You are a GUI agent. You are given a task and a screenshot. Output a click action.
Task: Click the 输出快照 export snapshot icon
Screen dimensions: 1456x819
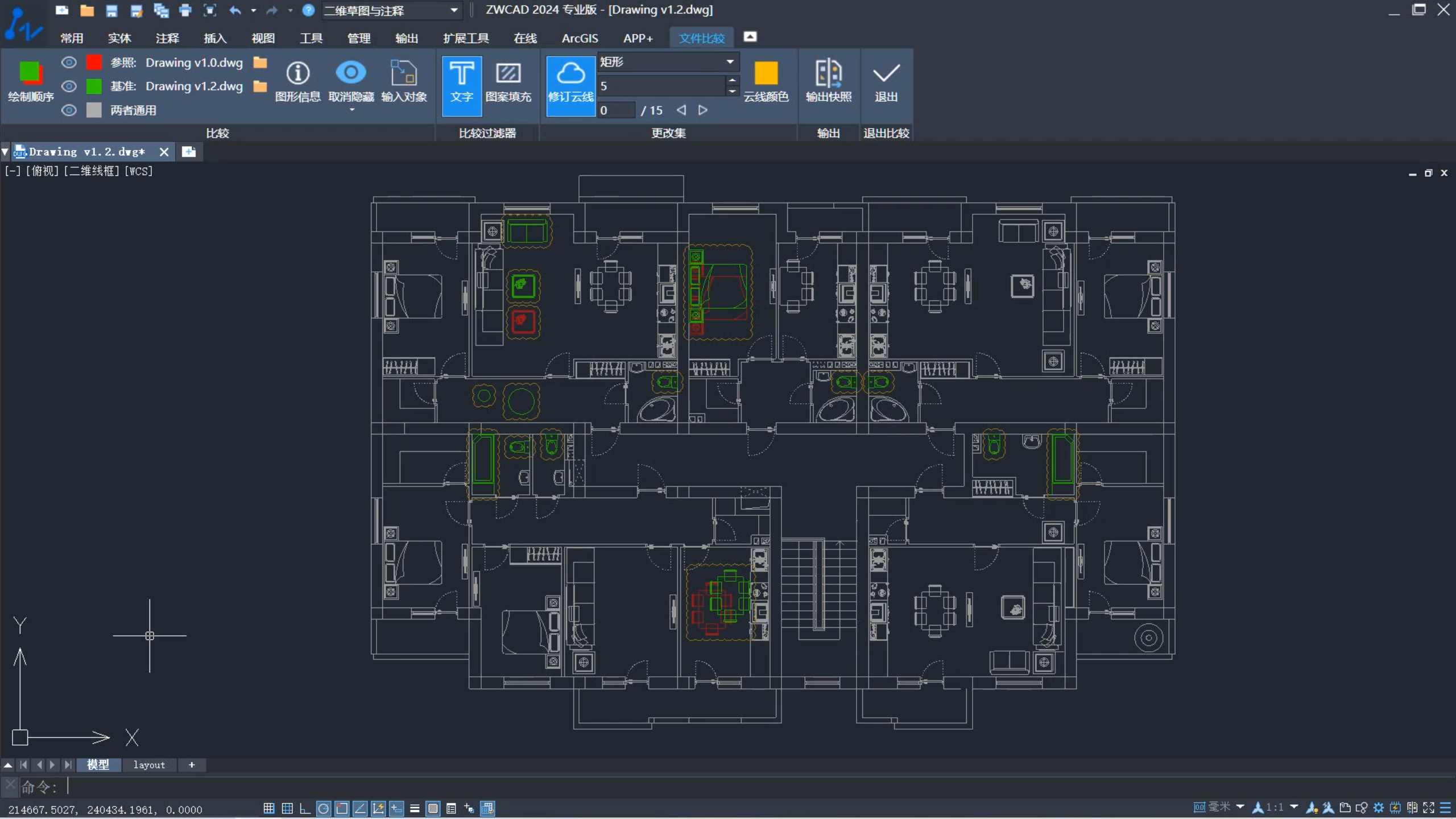(x=828, y=73)
